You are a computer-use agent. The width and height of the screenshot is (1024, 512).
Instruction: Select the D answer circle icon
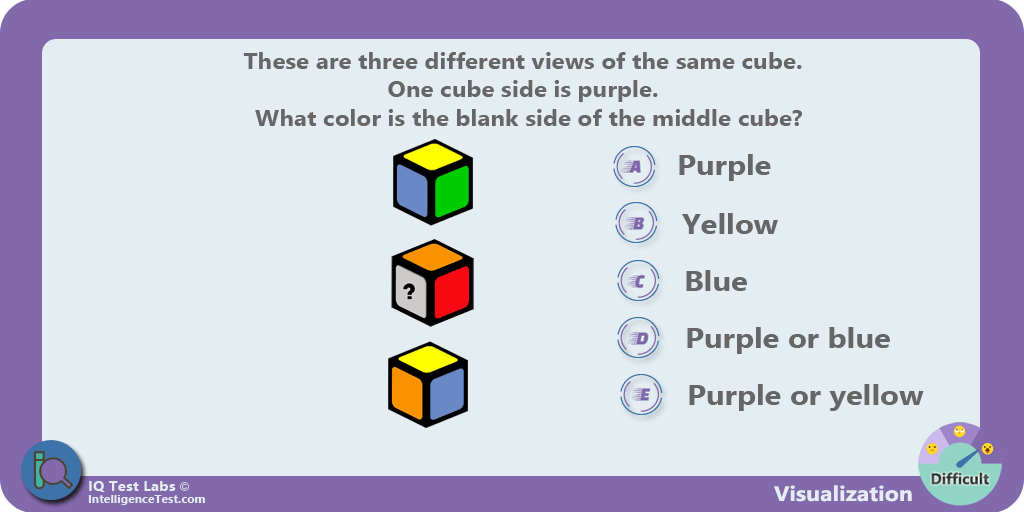tap(639, 338)
